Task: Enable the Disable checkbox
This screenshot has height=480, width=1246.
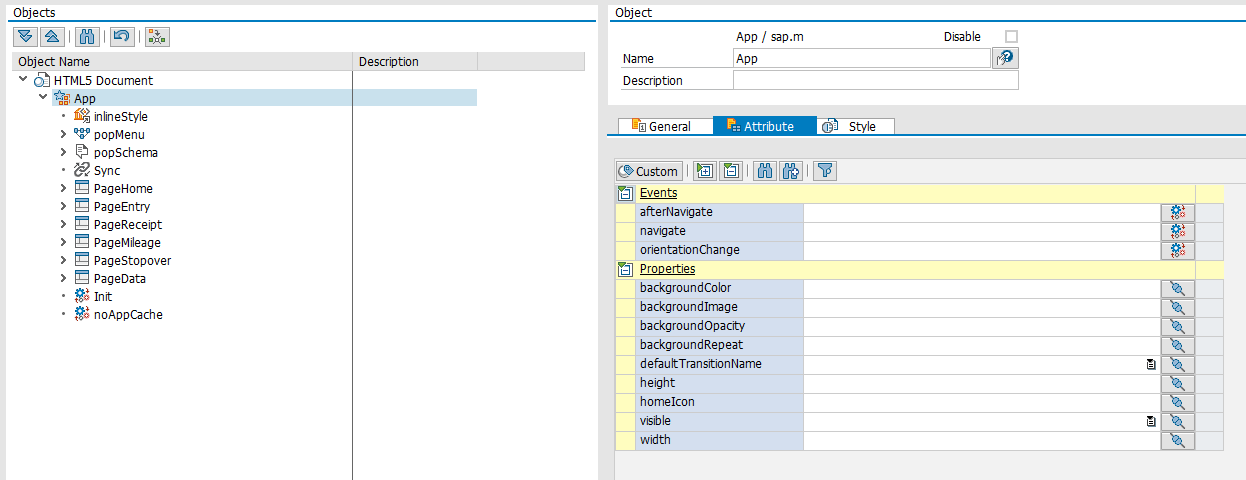Action: click(1011, 37)
